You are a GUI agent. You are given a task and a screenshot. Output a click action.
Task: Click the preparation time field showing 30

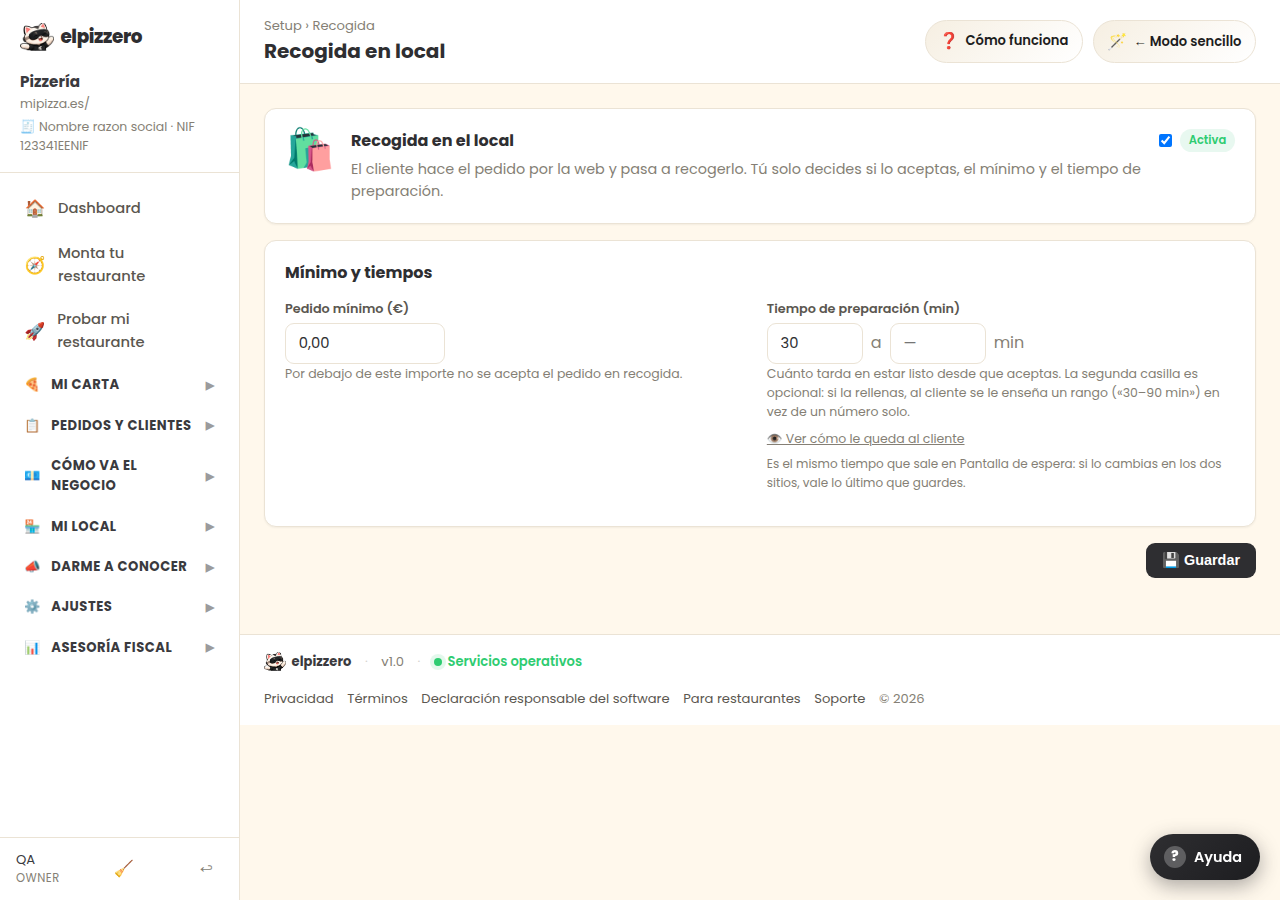pos(815,343)
